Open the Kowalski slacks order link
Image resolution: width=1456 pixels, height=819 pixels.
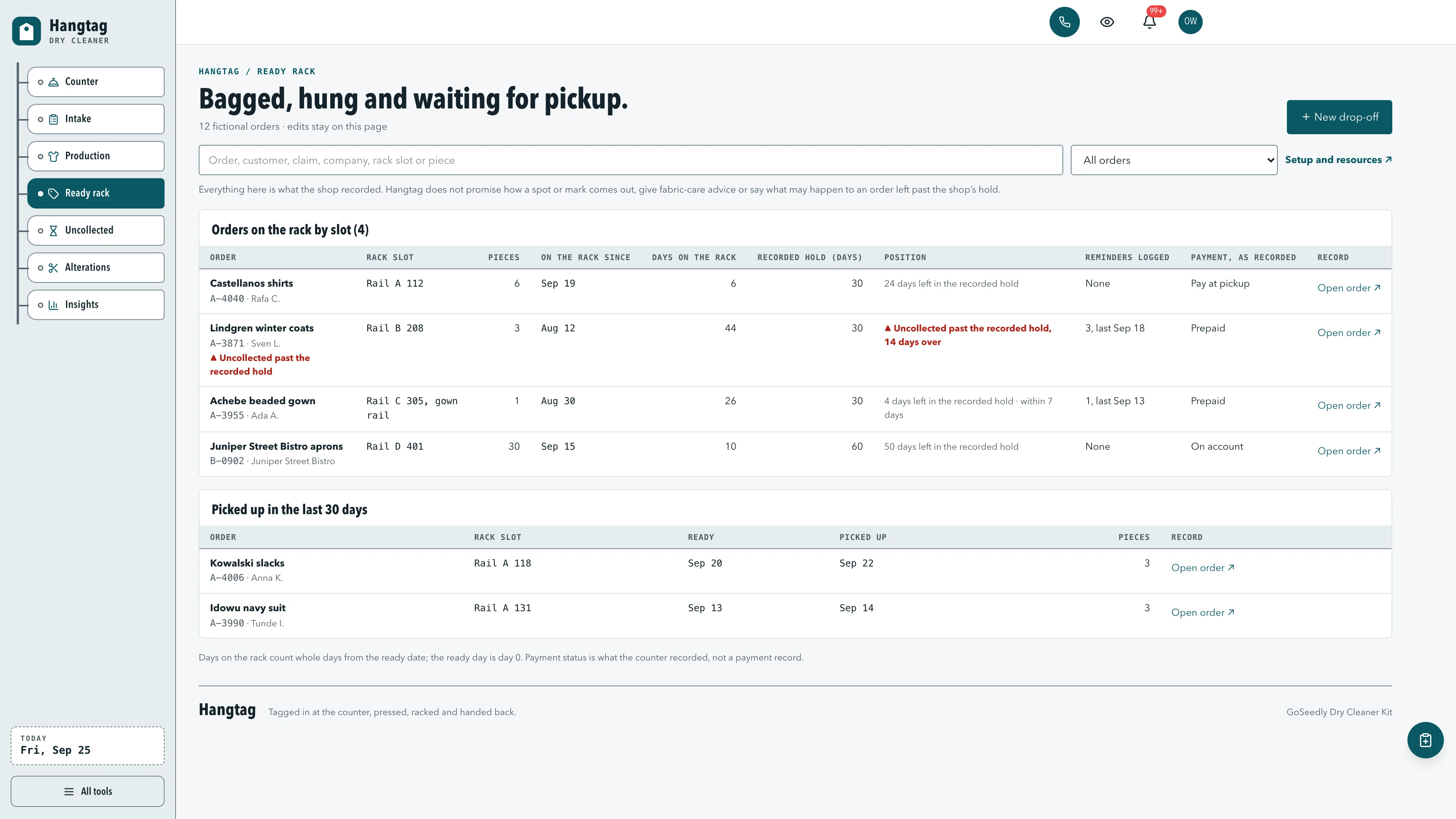tap(1202, 568)
